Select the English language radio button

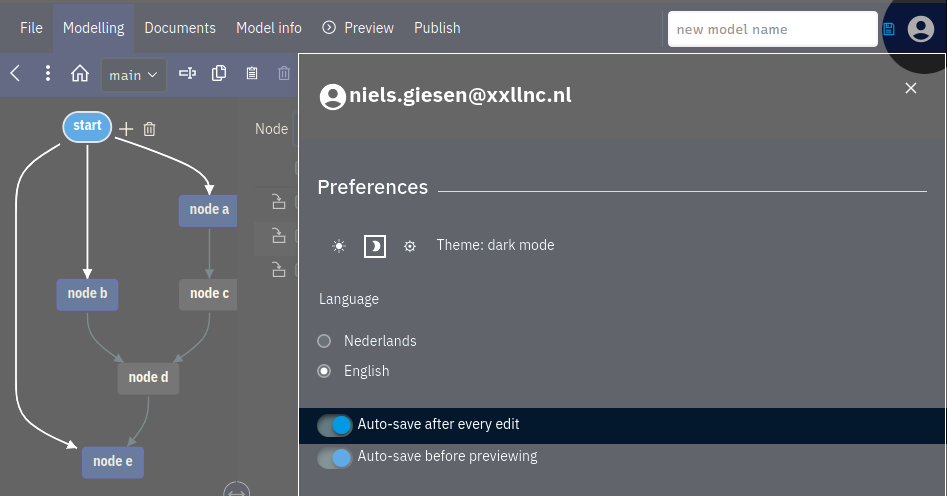pyautogui.click(x=324, y=371)
